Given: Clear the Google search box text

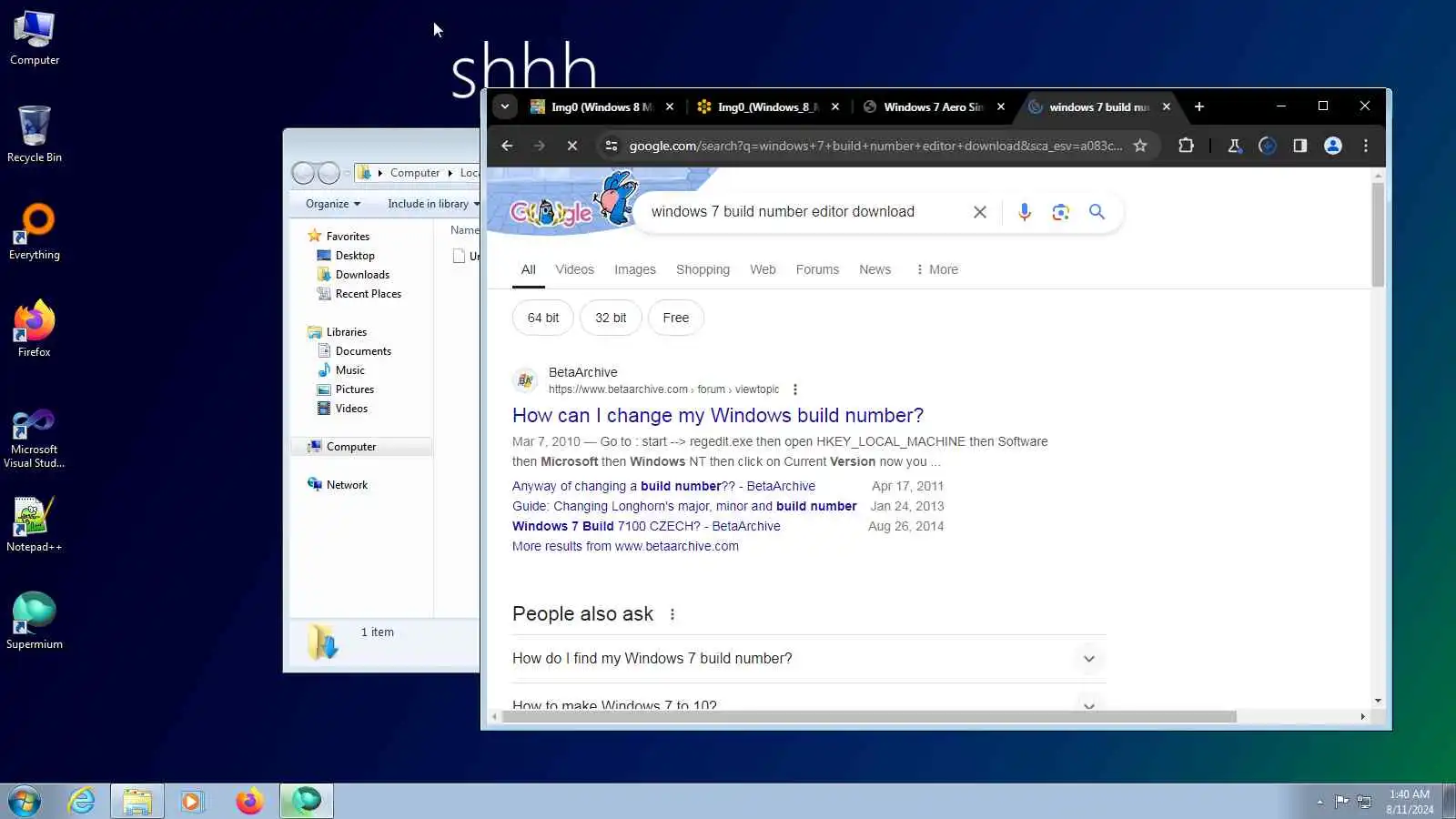Looking at the screenshot, I should pos(980,212).
